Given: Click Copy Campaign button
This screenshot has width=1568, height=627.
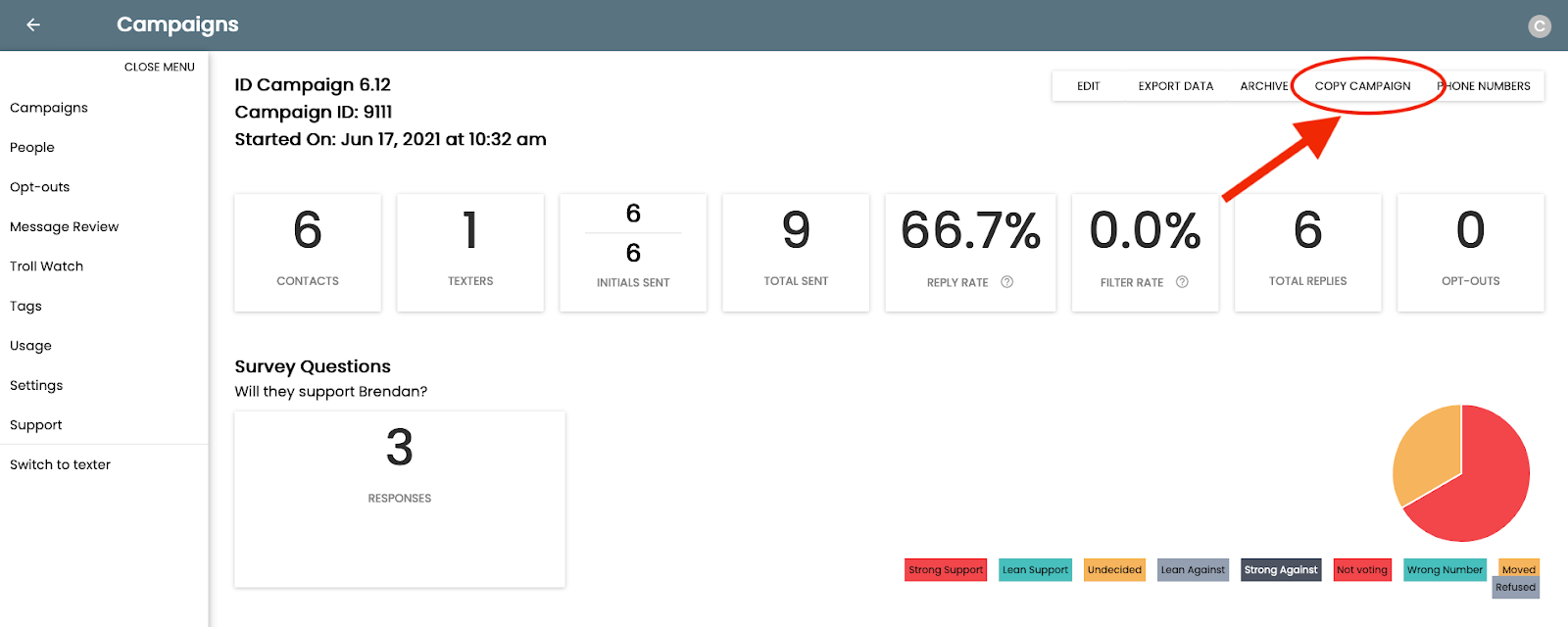Looking at the screenshot, I should (1362, 86).
